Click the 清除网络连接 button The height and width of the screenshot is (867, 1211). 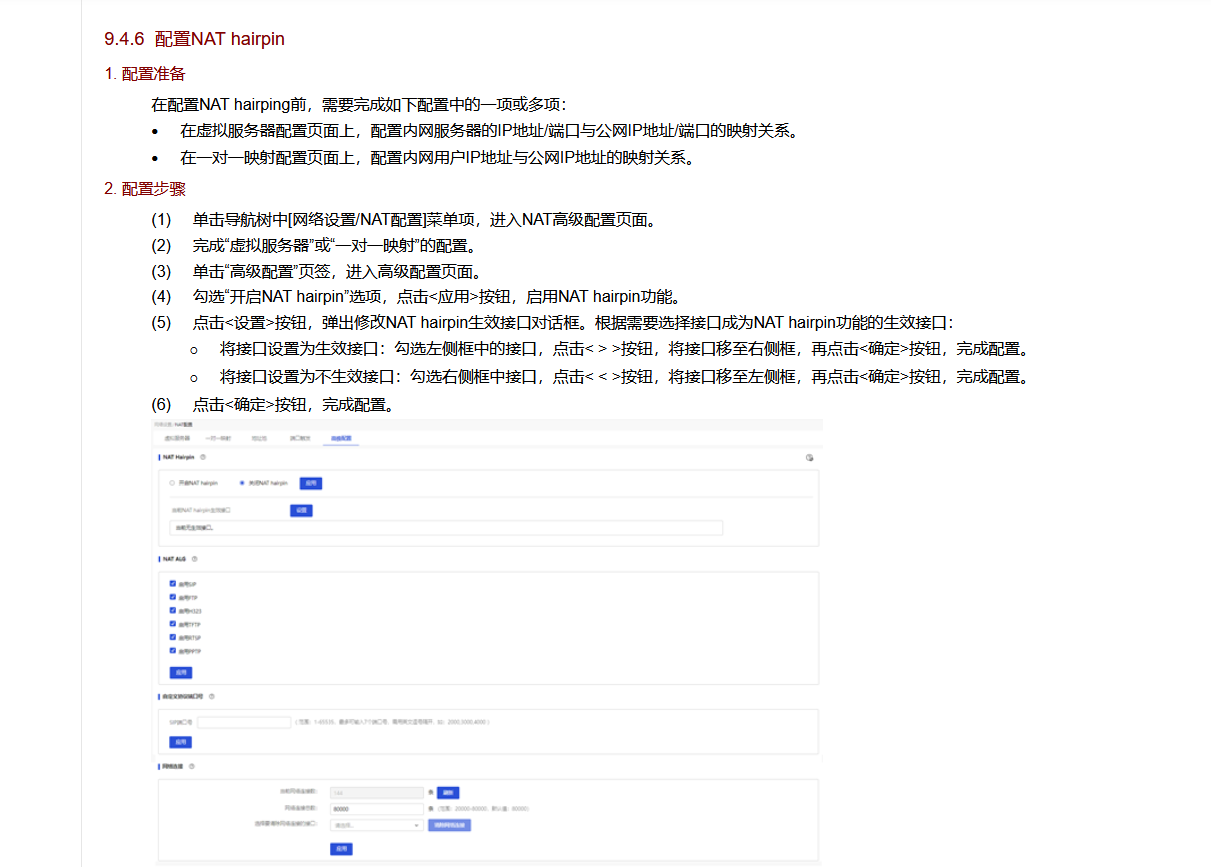[x=449, y=825]
